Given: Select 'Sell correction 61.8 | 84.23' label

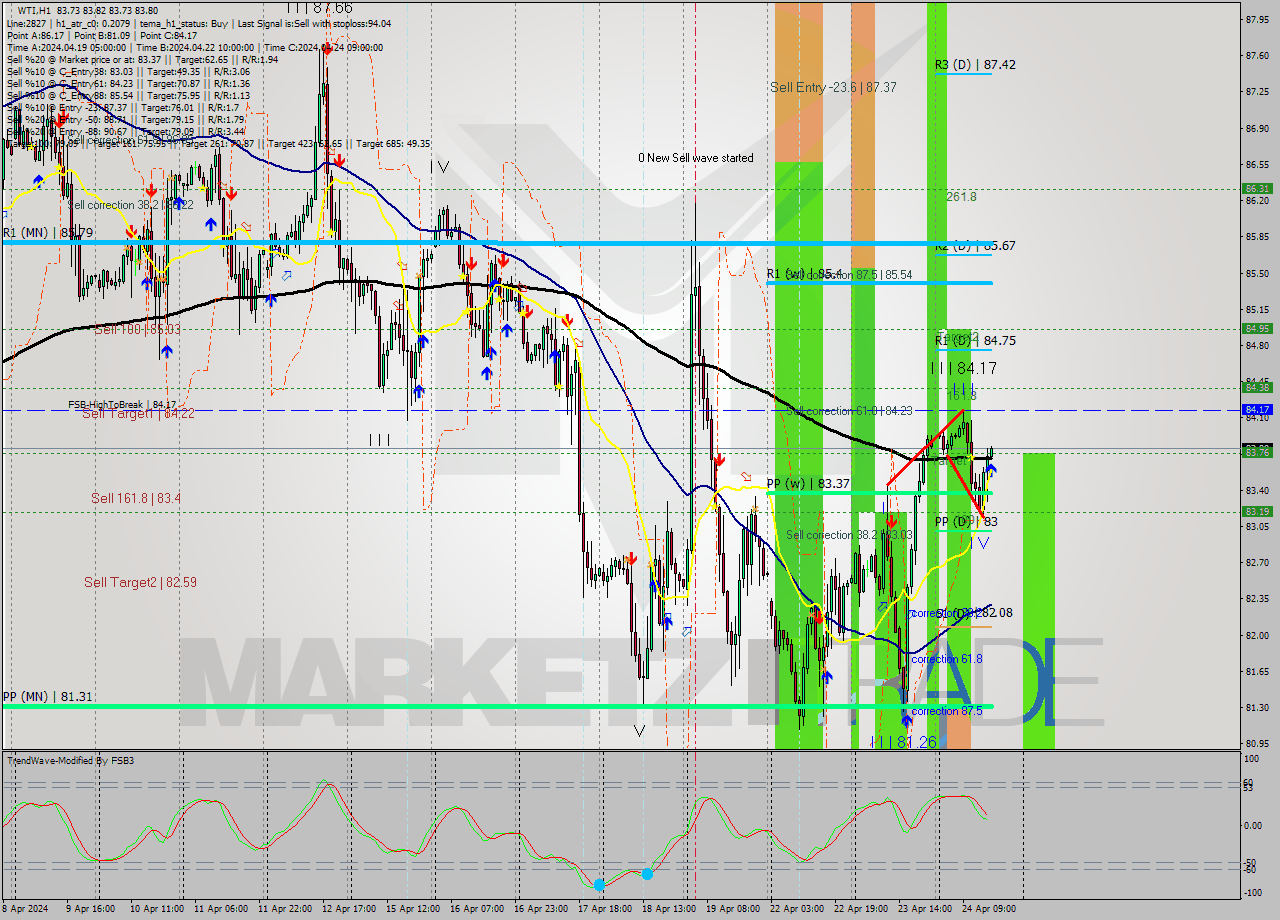Looking at the screenshot, I should (849, 410).
